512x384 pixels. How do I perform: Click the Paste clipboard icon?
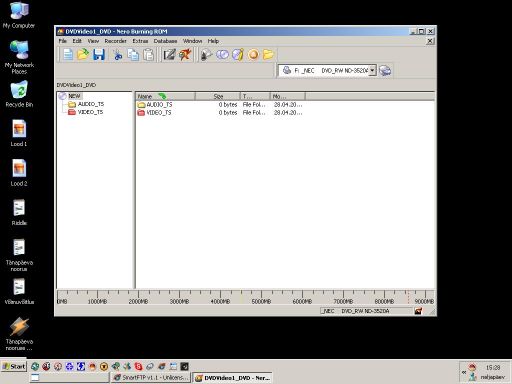[x=148, y=54]
